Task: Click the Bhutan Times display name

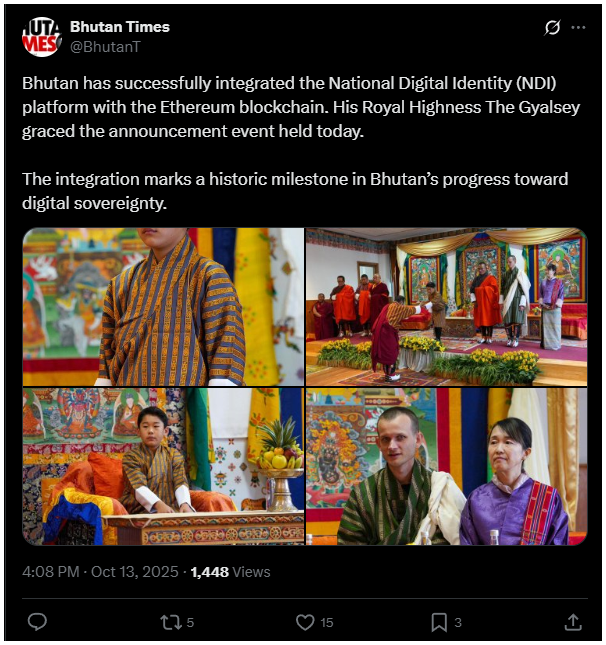Action: tap(120, 26)
